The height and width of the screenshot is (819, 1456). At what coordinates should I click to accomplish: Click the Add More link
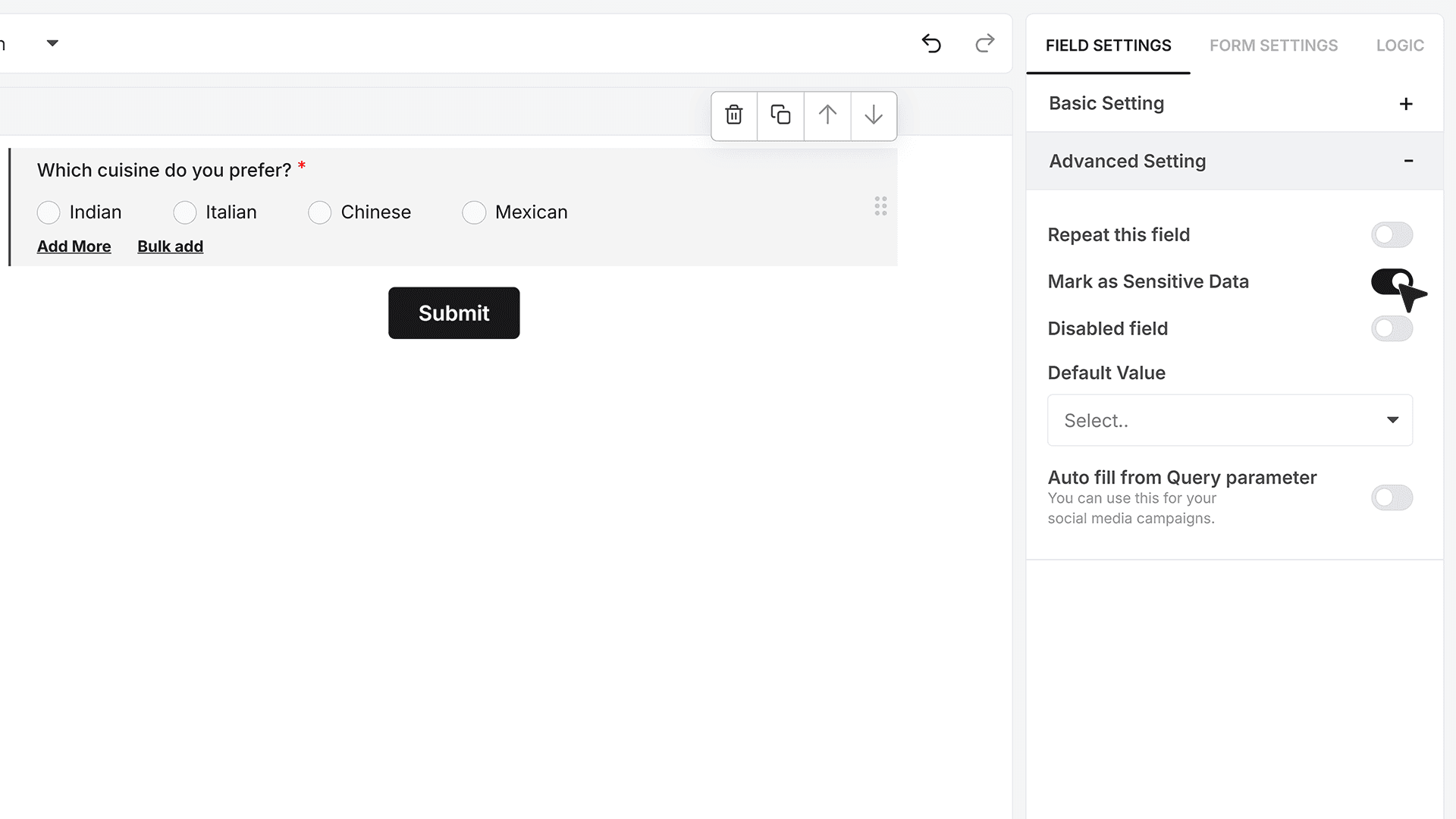74,246
